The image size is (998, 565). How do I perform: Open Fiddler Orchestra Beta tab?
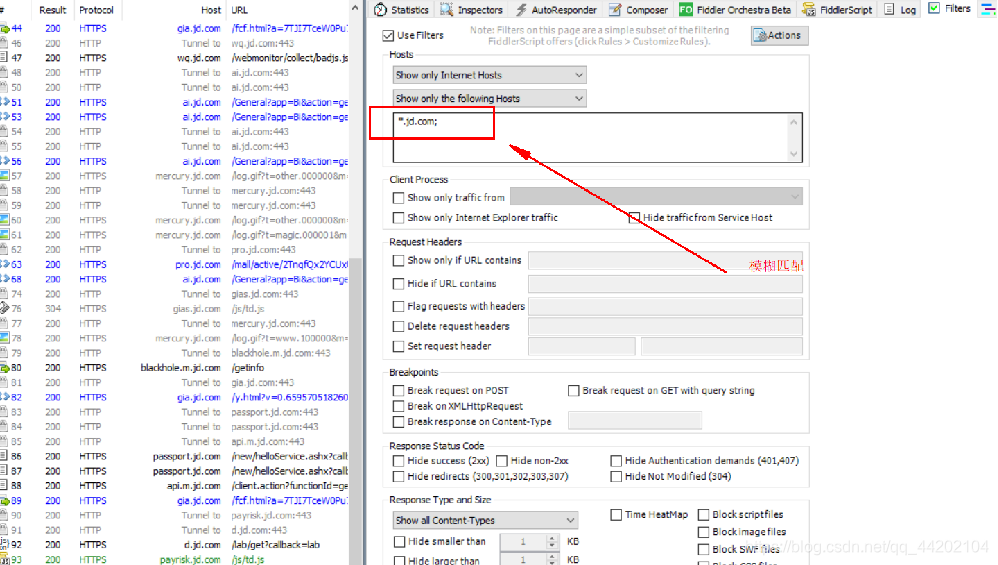click(734, 10)
